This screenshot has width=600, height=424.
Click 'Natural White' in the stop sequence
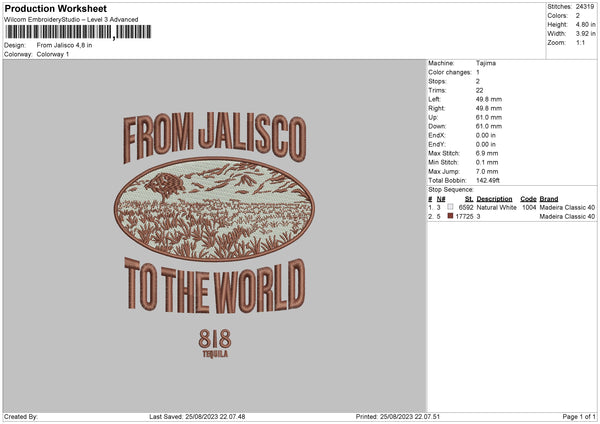496,207
